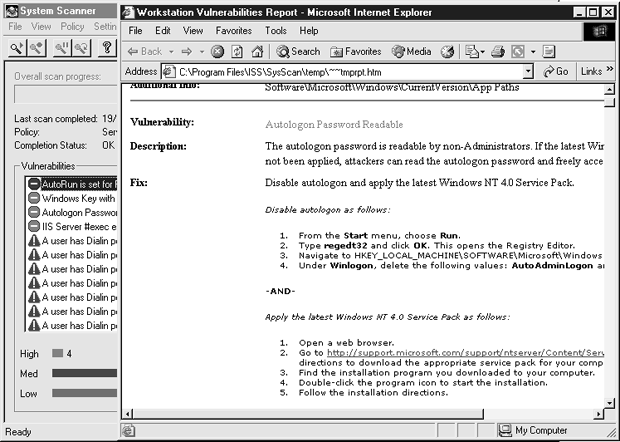Click the History icon in toolbar

pos(447,51)
